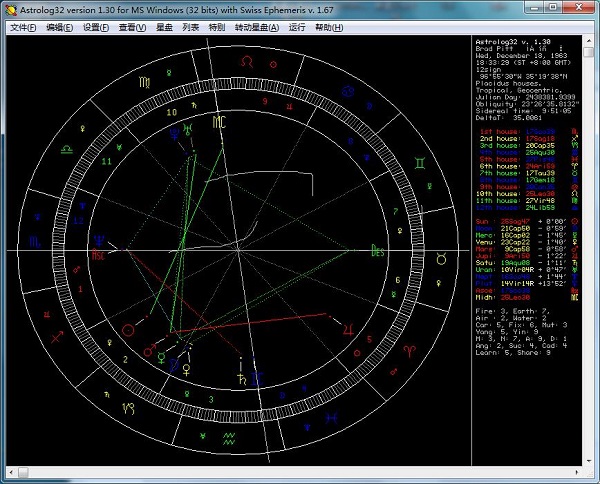This screenshot has width=600, height=484.
Task: Click the yellow Virgo sign glyph on outer ring
Action: point(144,81)
